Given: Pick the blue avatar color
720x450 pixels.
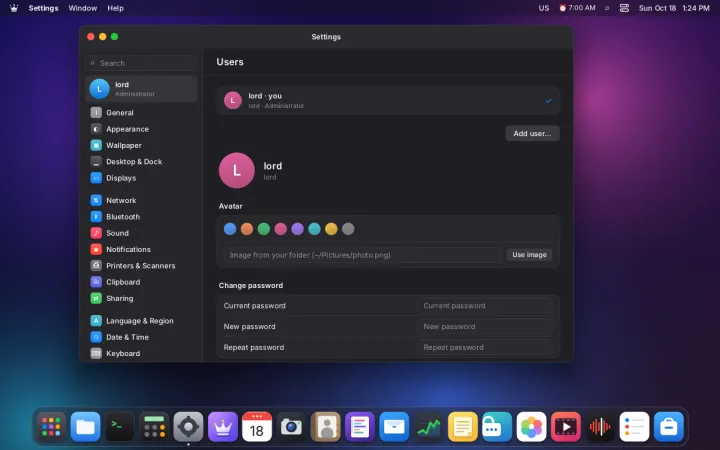Looking at the screenshot, I should (230, 229).
